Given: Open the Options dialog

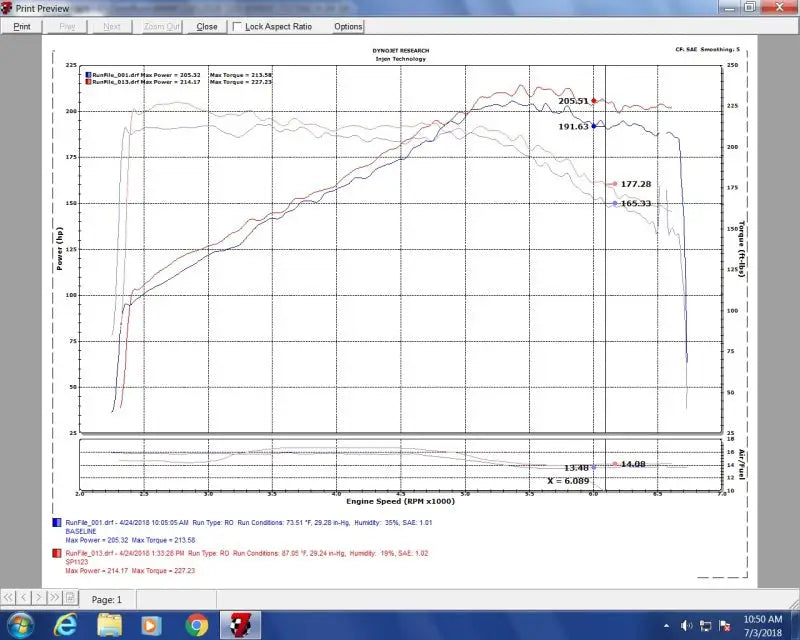Looking at the screenshot, I should click(347, 26).
